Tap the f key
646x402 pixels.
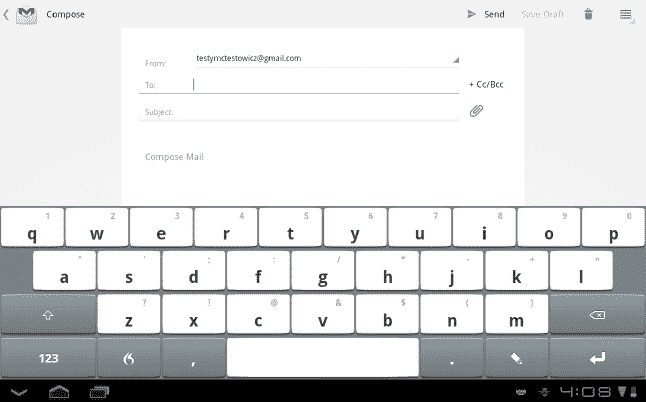pyautogui.click(x=258, y=271)
